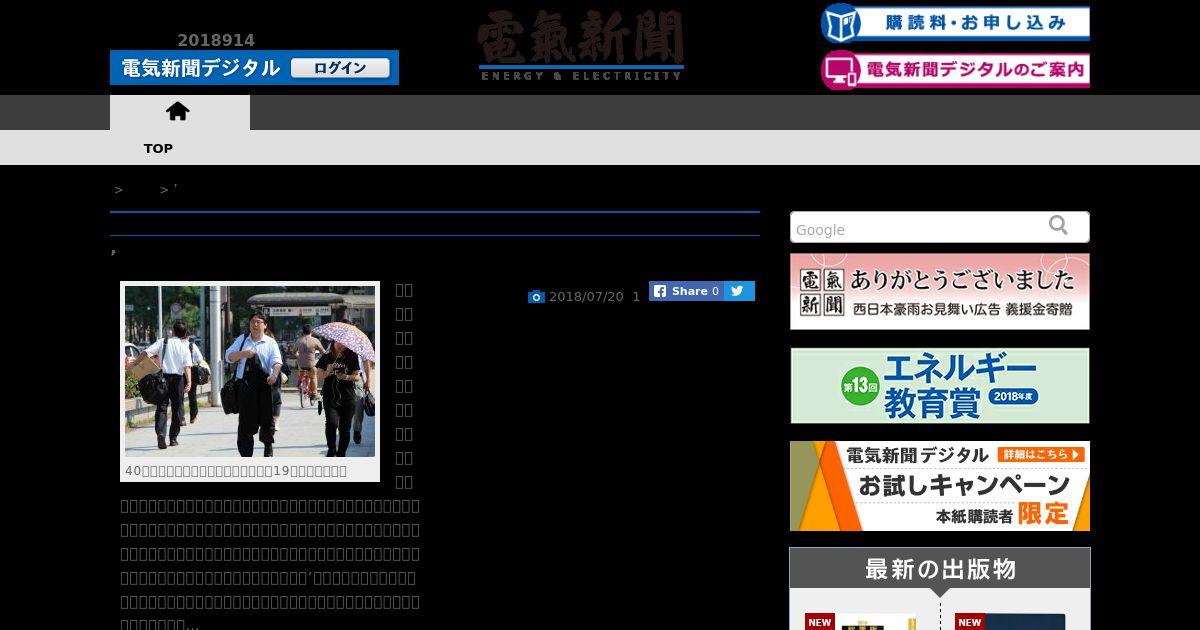Open the pedestrians-with-parasol article photo
1200x630 pixels.
click(250, 371)
